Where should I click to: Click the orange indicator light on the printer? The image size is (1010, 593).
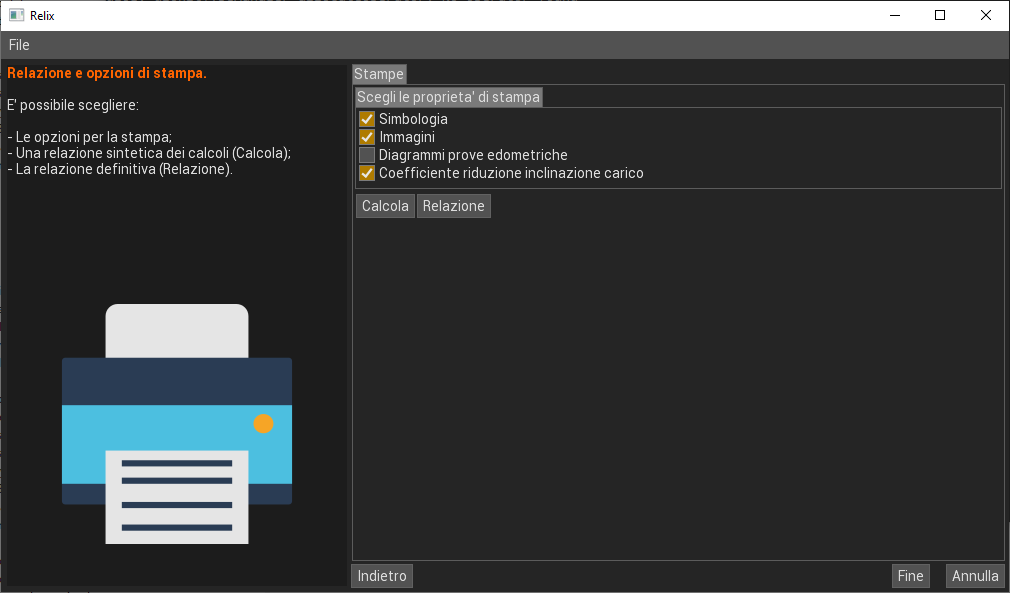(x=263, y=423)
